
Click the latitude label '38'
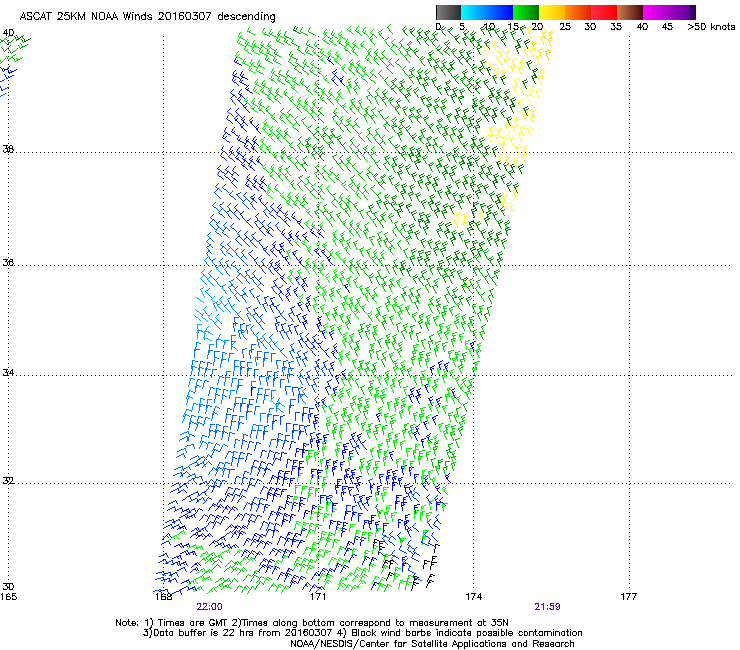8,149
